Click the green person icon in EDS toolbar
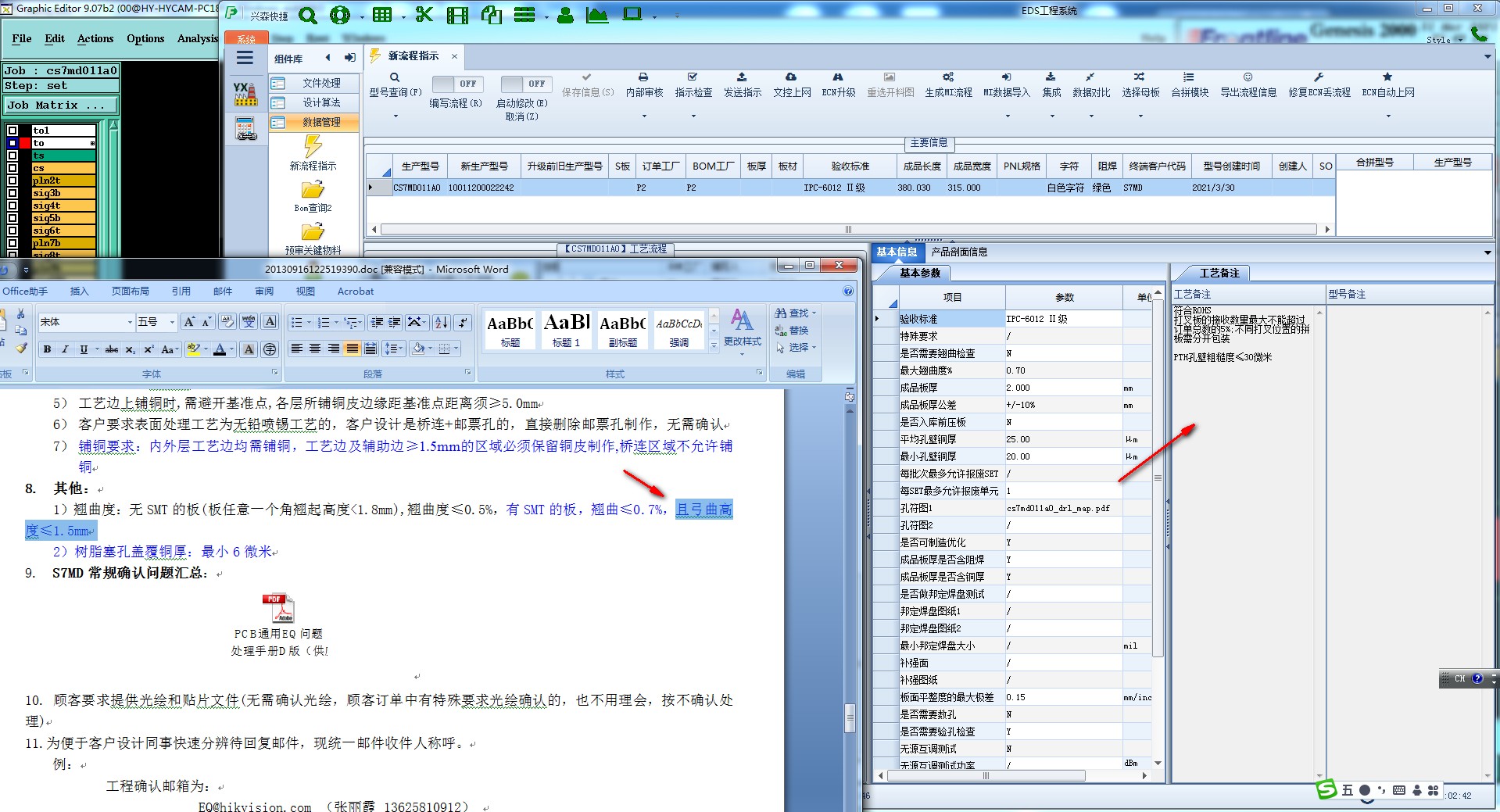This screenshot has height=812, width=1500. (565, 15)
